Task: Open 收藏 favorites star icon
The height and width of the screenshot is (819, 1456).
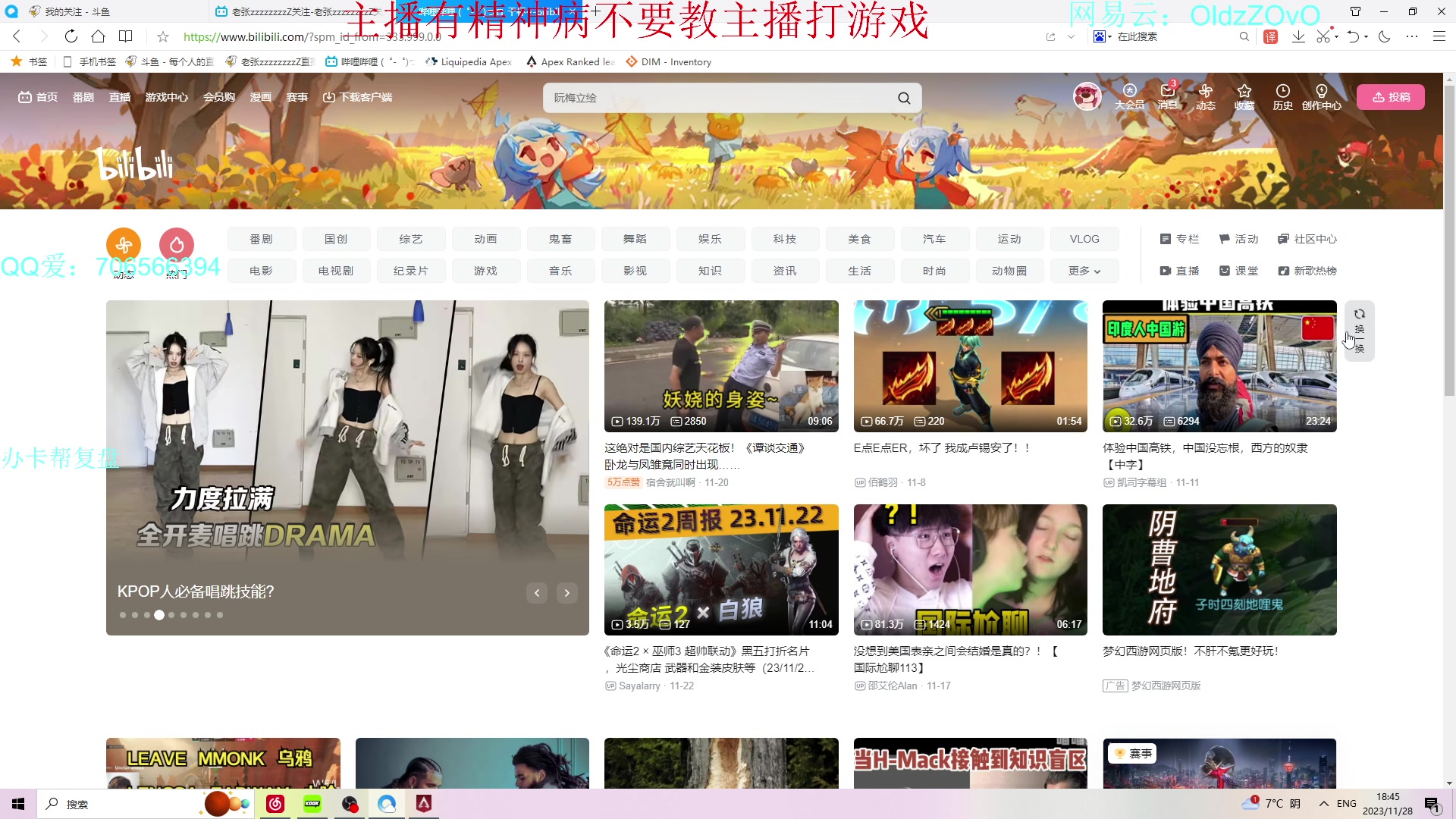Action: (x=1244, y=97)
